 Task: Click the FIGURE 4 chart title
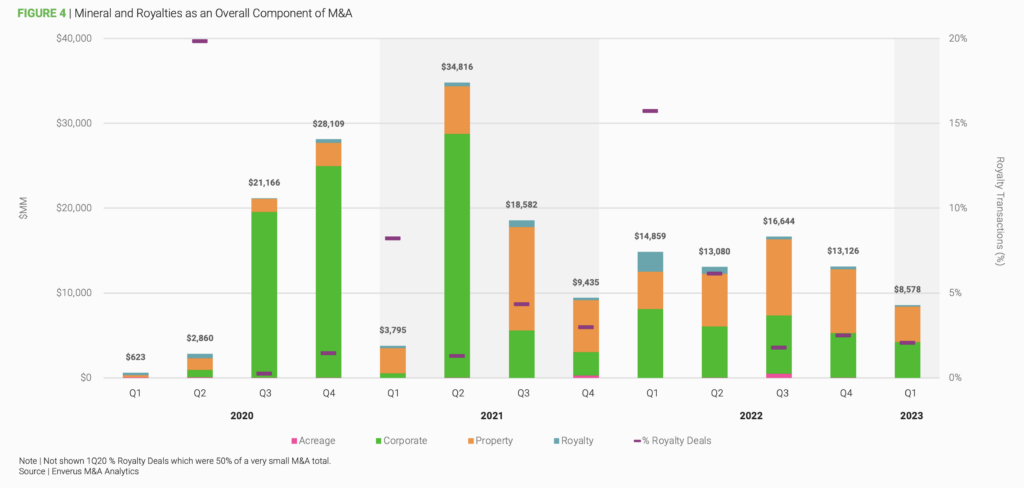[185, 13]
